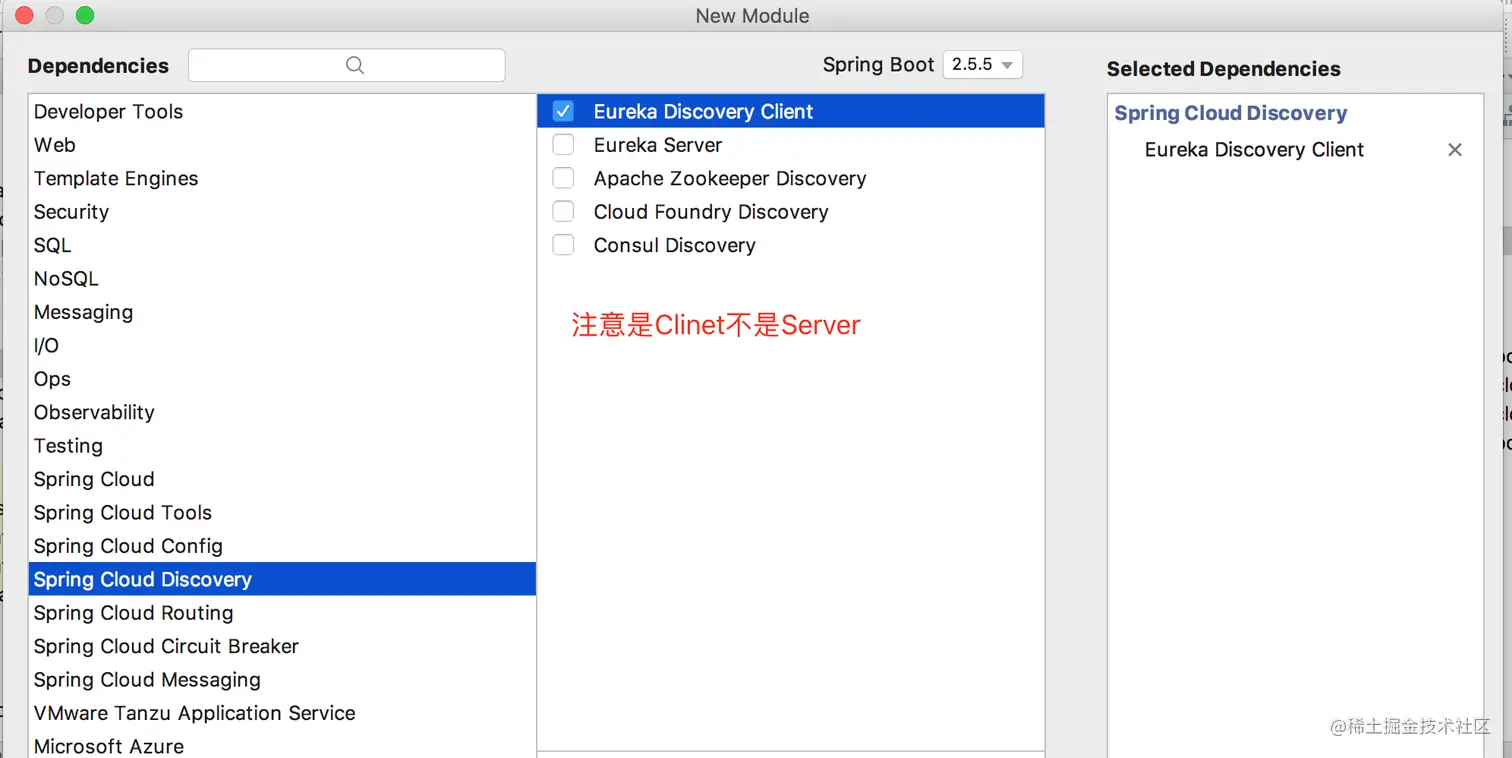Uncheck the Eureka Discovery Client checkbox
The image size is (1512, 758).
coord(563,111)
